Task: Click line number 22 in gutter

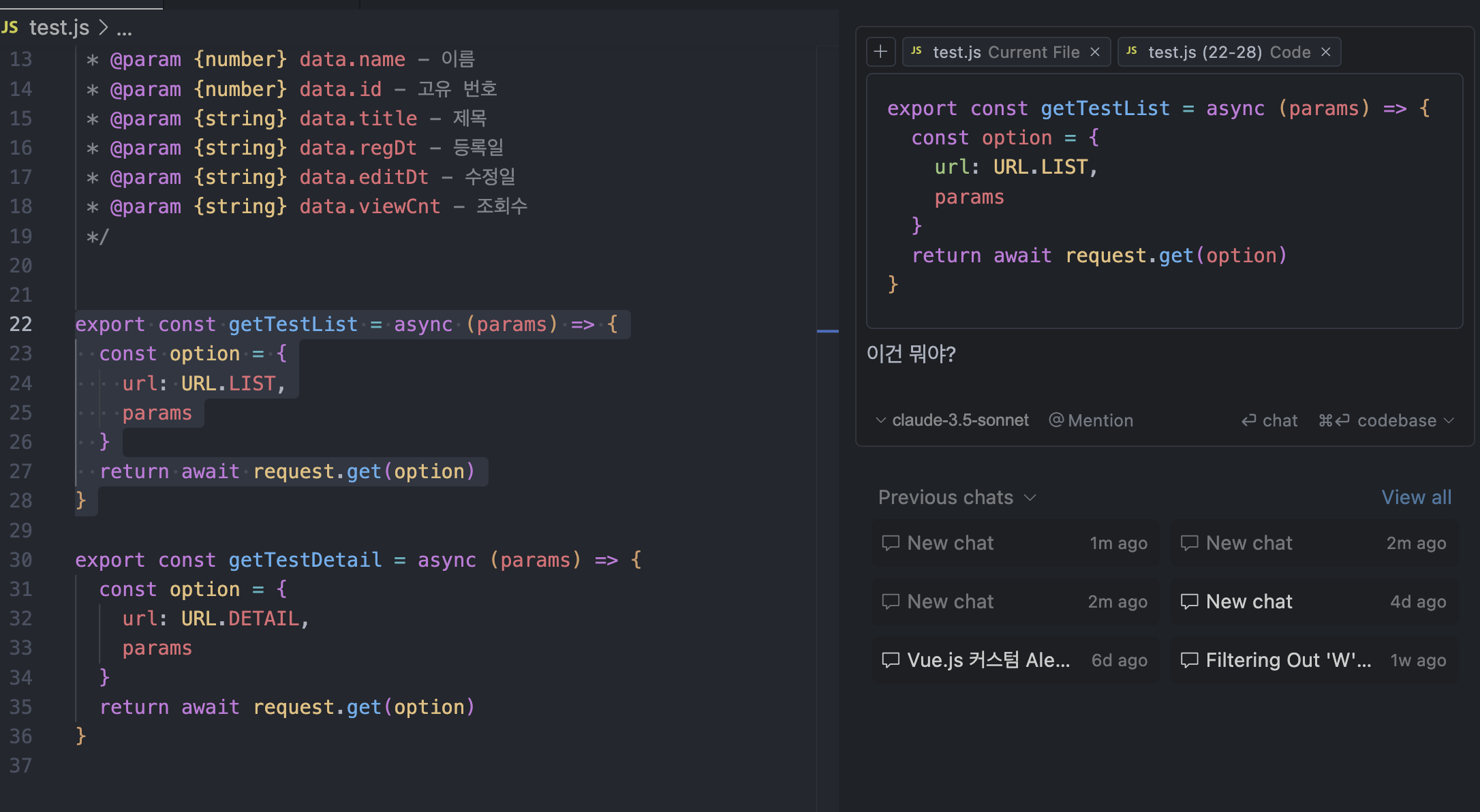Action: tap(20, 324)
